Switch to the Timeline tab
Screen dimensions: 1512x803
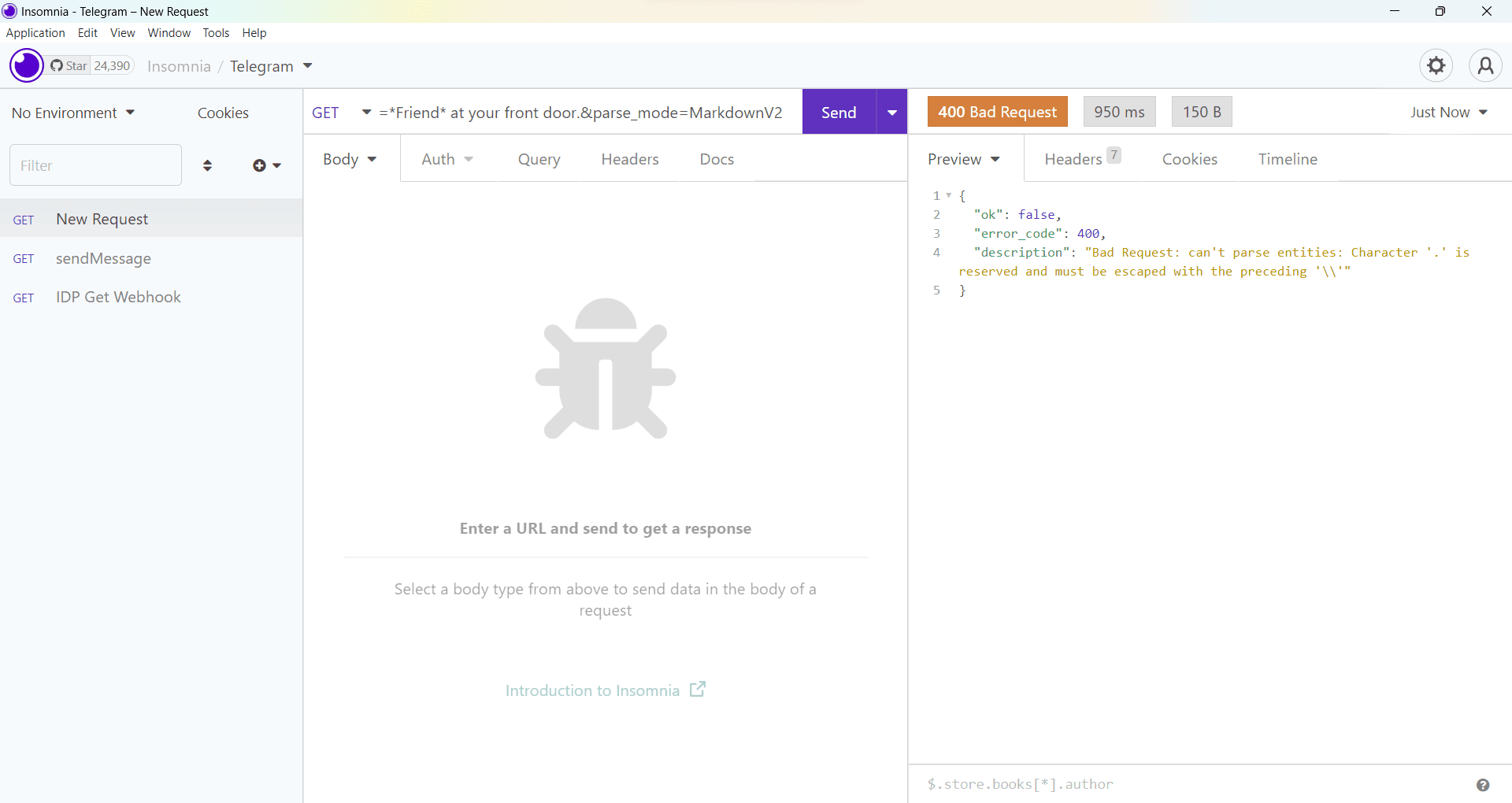coord(1288,159)
